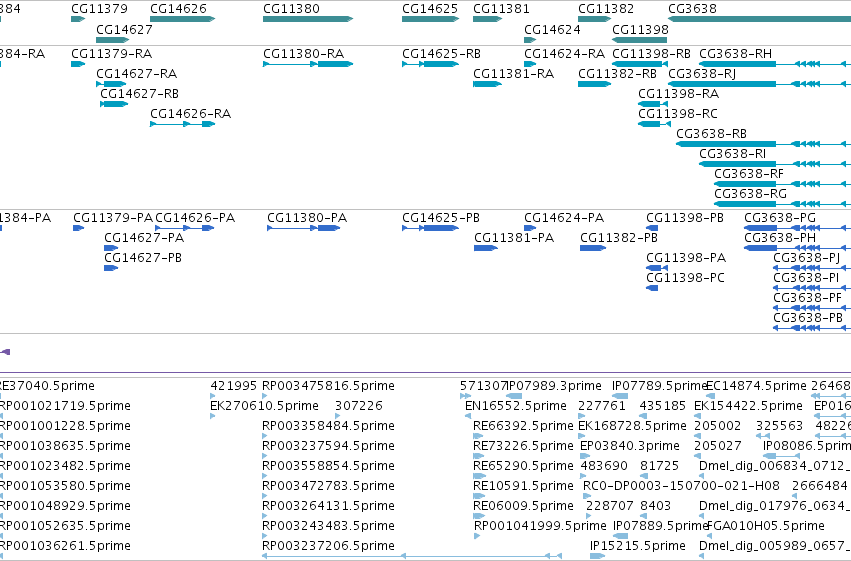Select EST IP15215.5prime
851x561 pixels.
(x=598, y=556)
